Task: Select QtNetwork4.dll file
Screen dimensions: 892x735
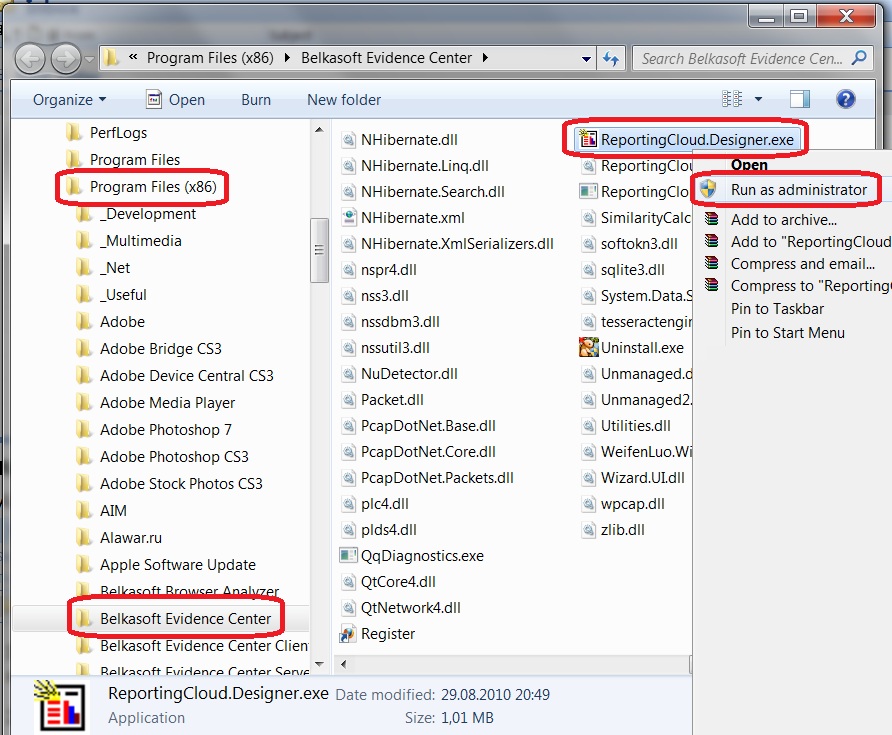Action: point(410,608)
